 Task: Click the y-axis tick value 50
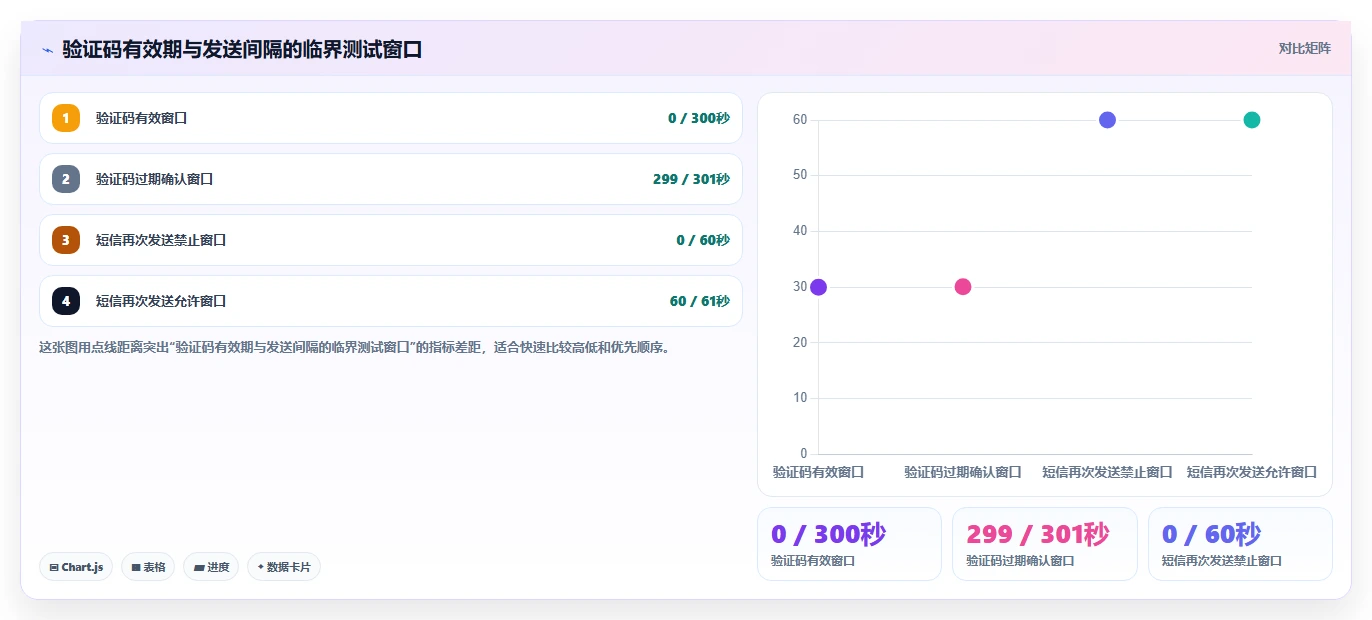point(800,175)
